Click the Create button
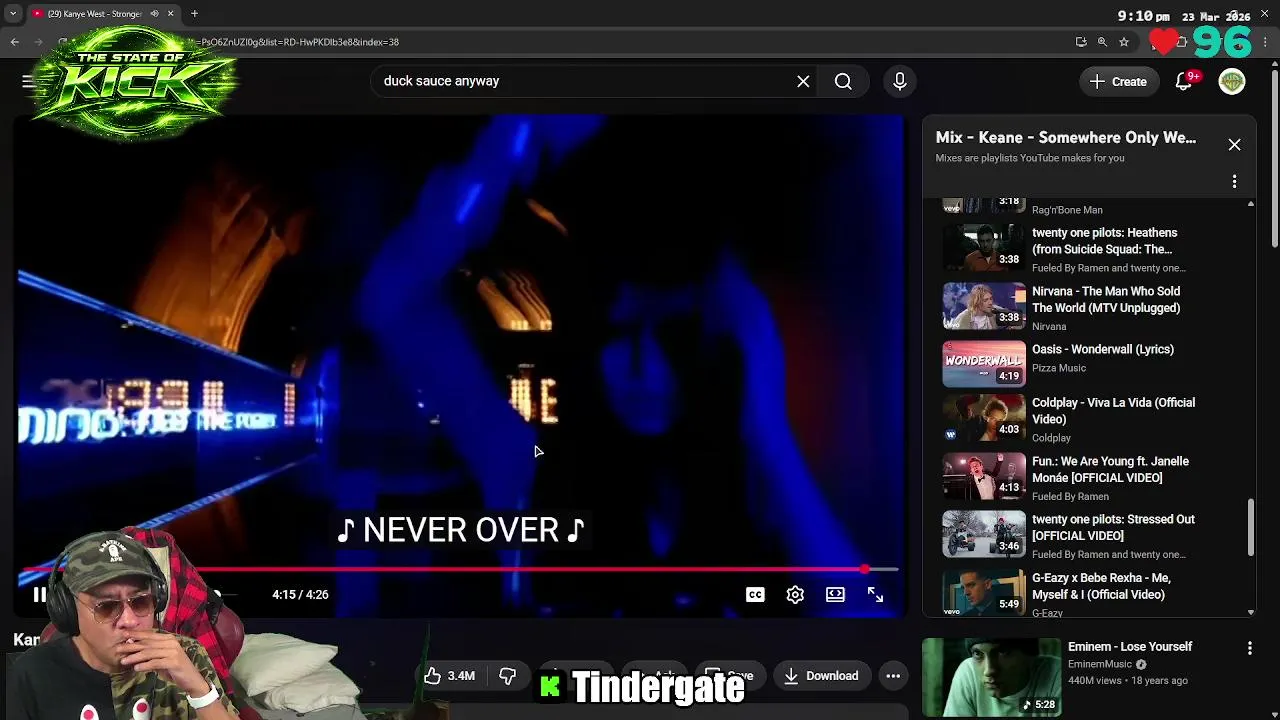This screenshot has width=1280, height=720. (1118, 82)
